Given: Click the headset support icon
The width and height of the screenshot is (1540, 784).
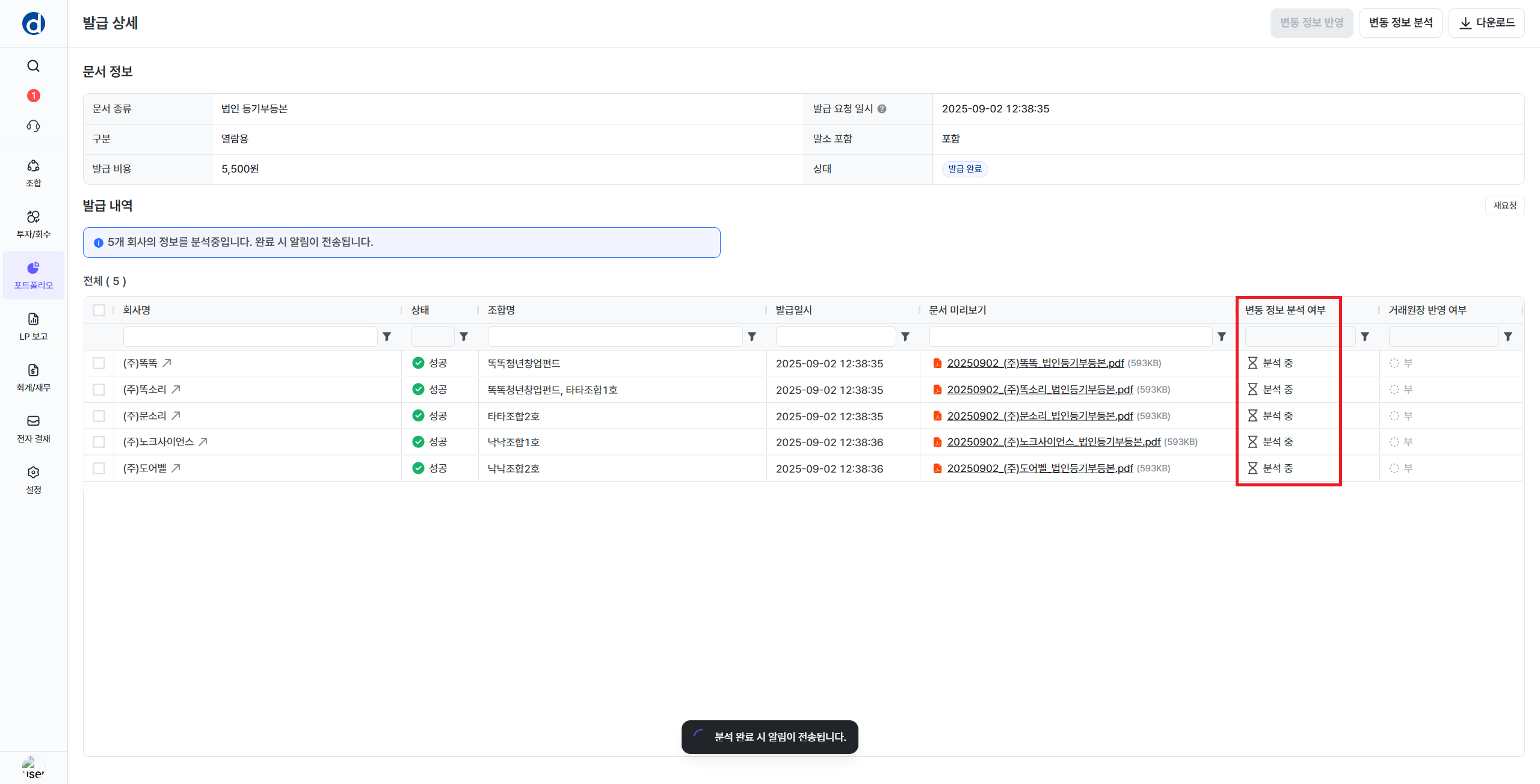Looking at the screenshot, I should click(34, 126).
